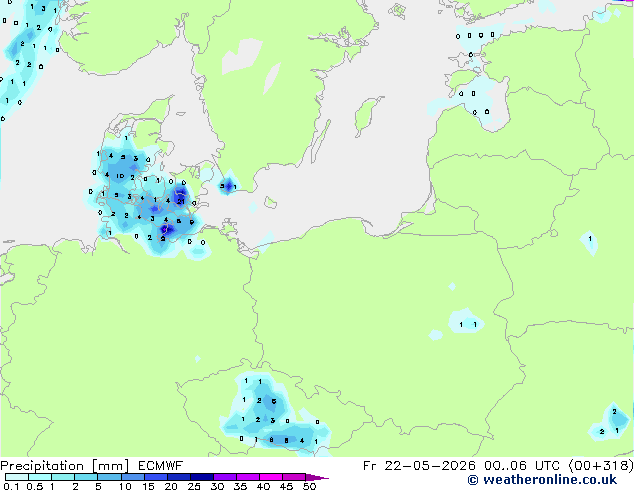
Task: Click the legend label '30'
Action: 218,486
